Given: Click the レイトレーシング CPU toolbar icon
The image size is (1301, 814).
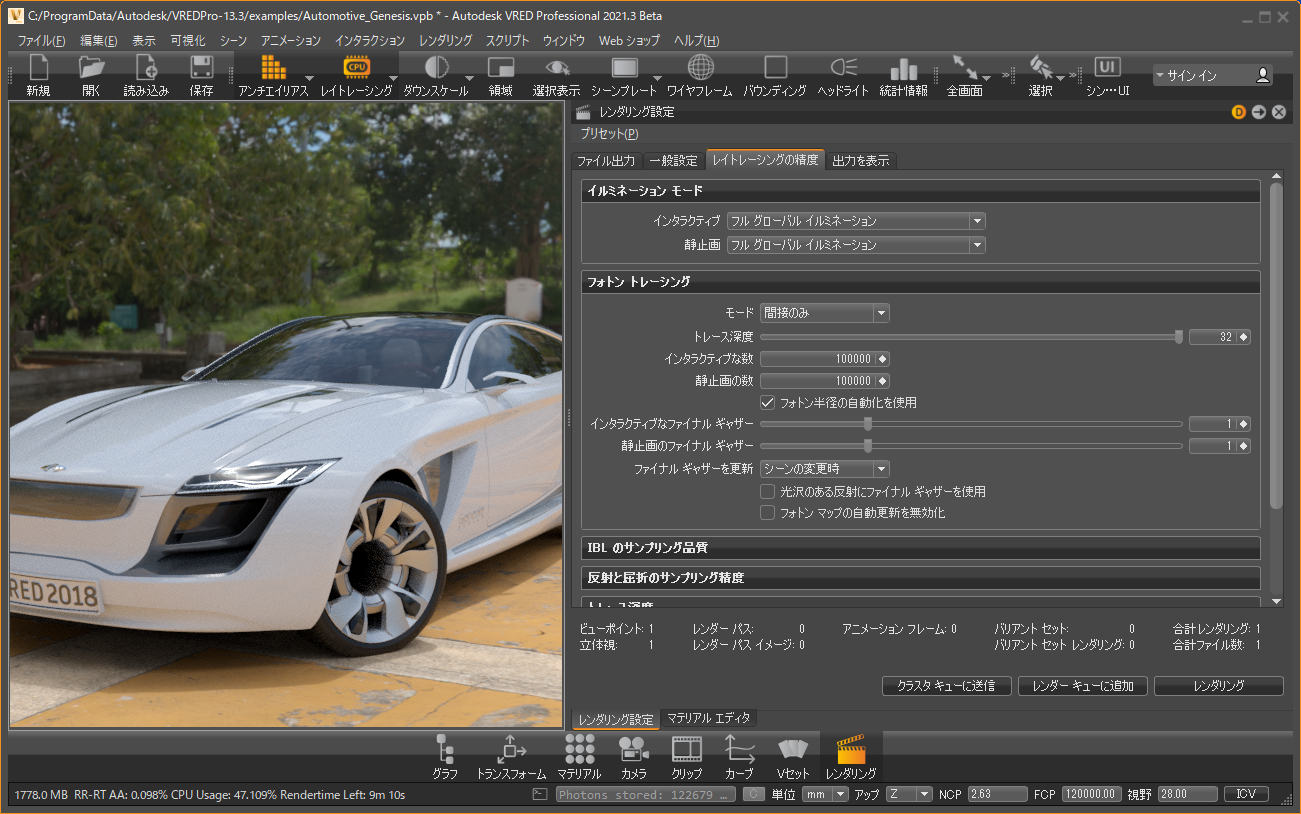Looking at the screenshot, I should (356, 68).
